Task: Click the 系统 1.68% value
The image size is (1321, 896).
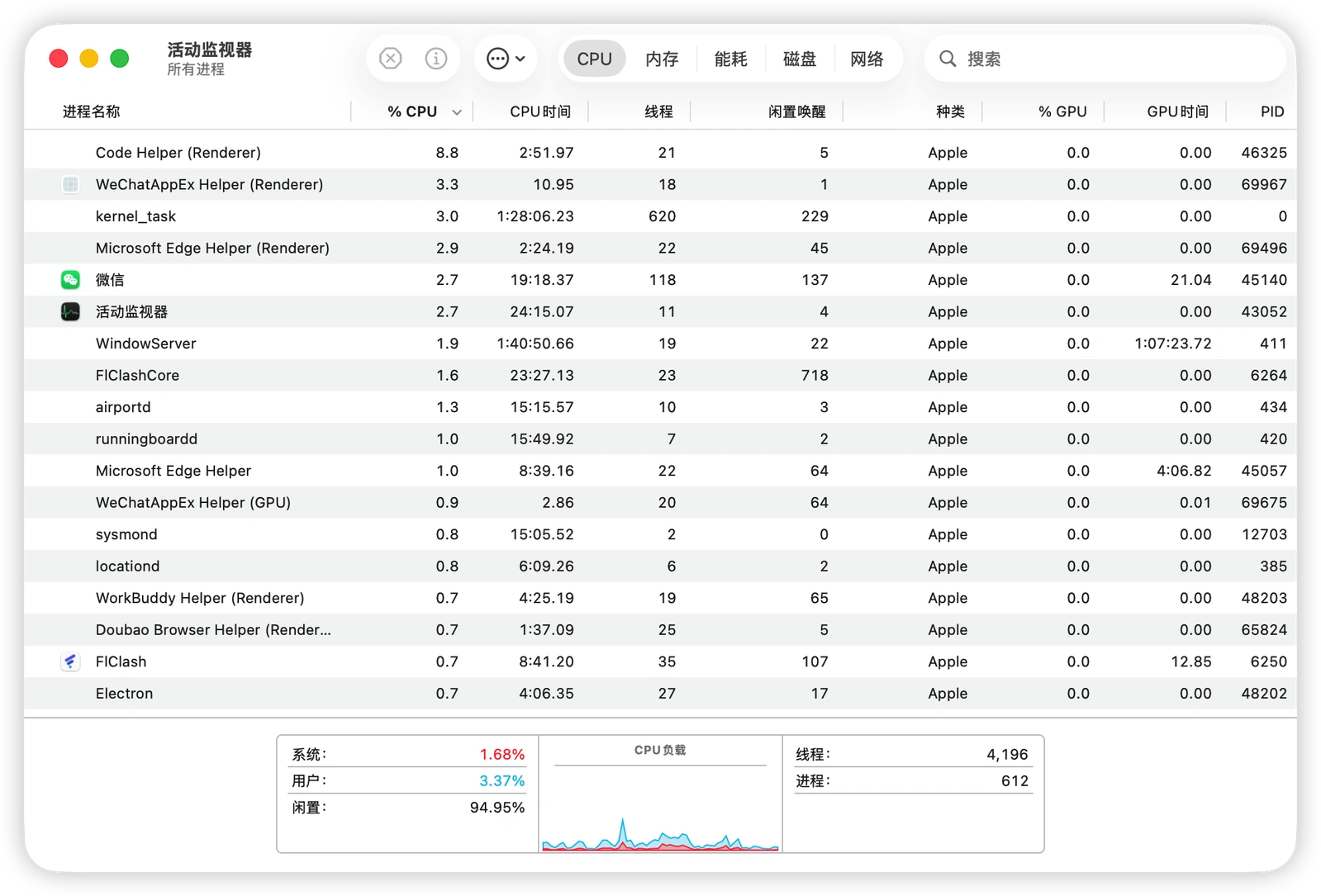Action: [x=501, y=754]
